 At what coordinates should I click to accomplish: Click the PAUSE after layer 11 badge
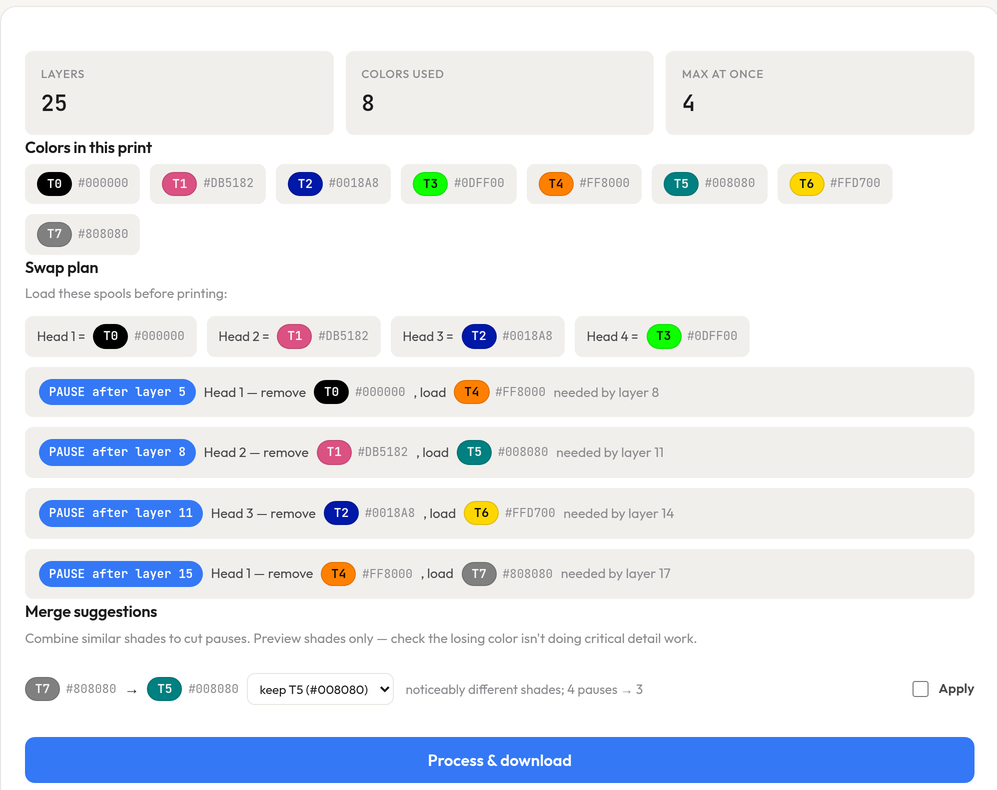[x=121, y=513]
